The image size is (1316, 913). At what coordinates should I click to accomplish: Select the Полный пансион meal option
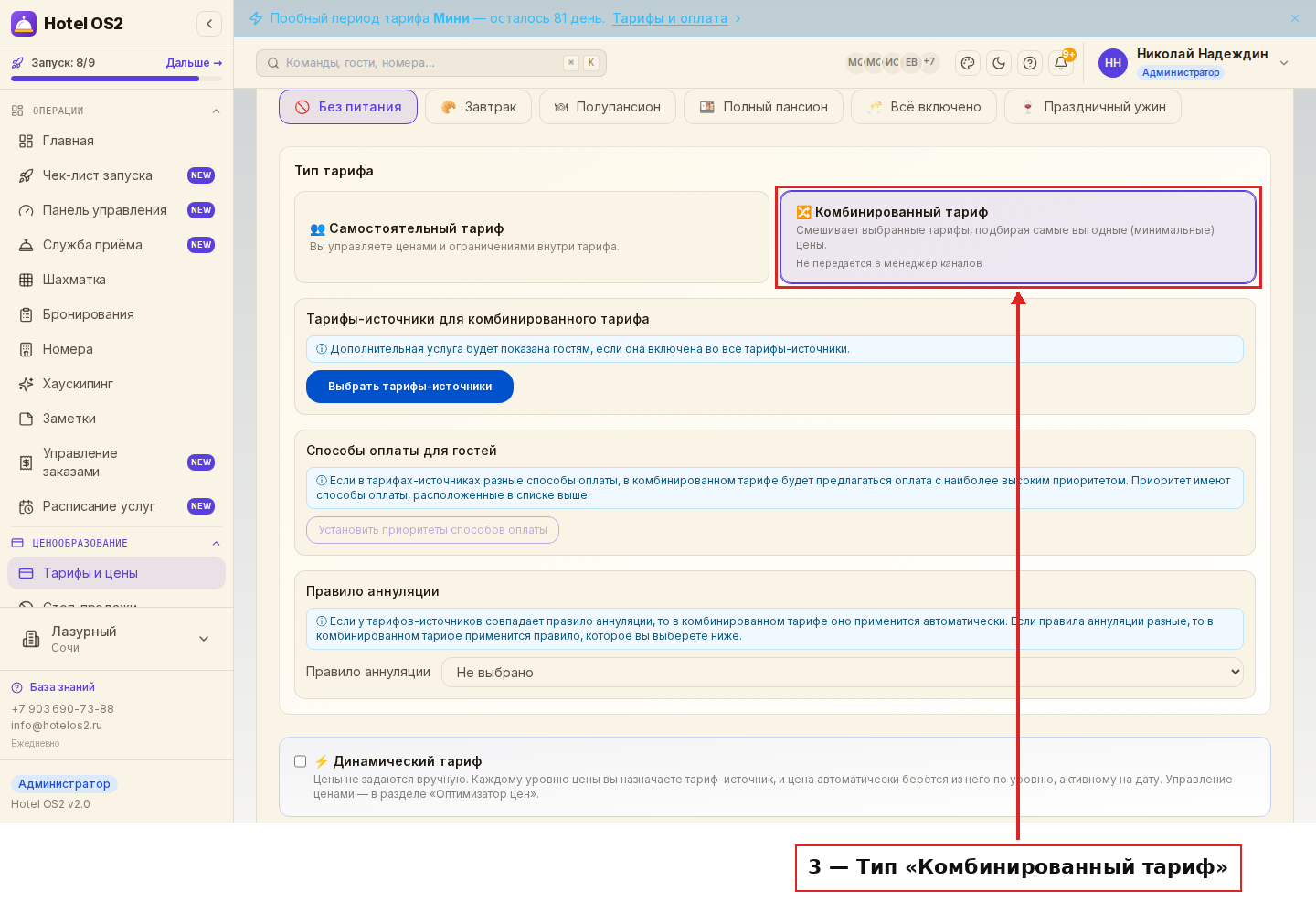click(x=763, y=107)
